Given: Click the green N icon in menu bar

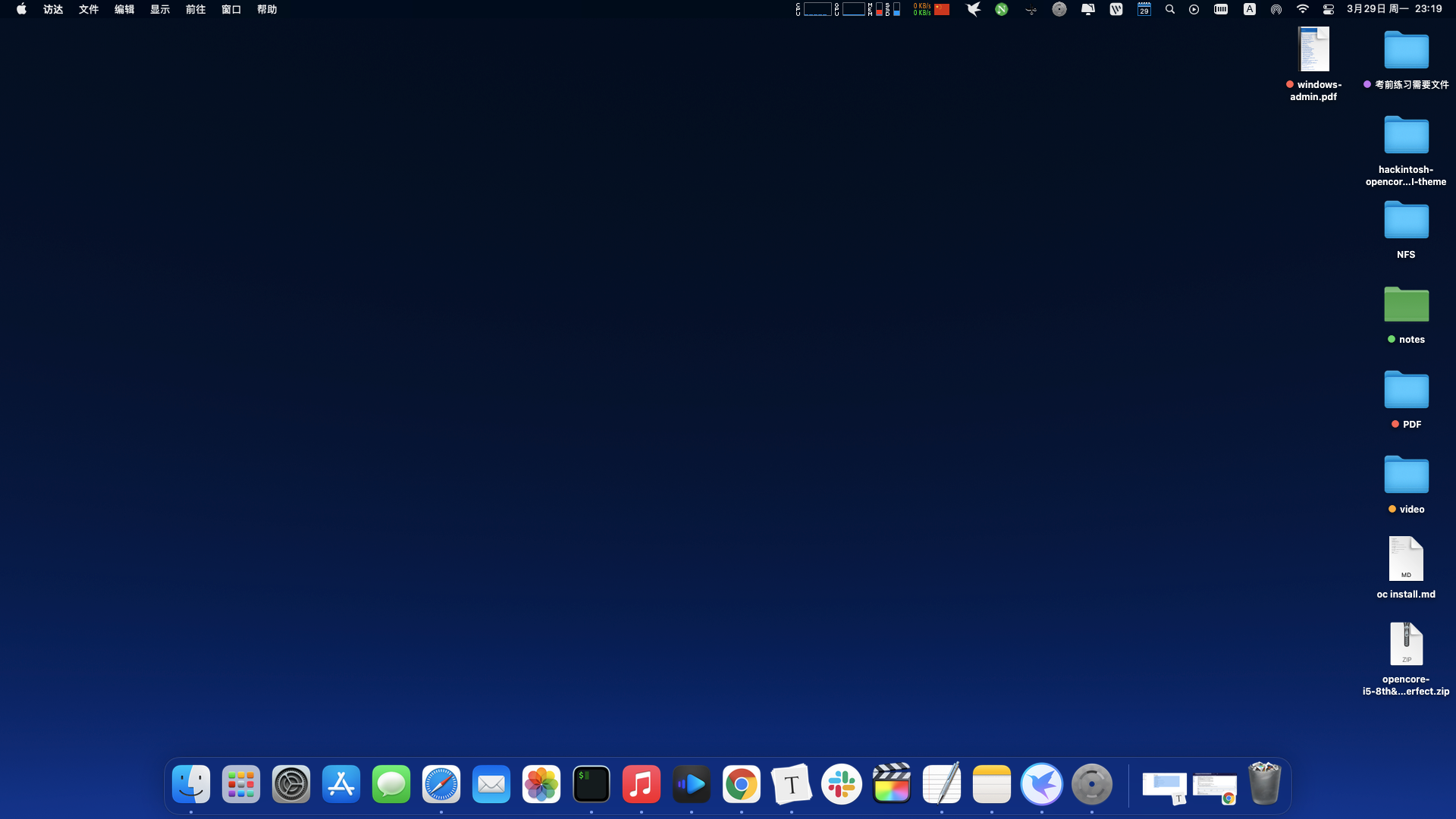Looking at the screenshot, I should pos(1002,9).
